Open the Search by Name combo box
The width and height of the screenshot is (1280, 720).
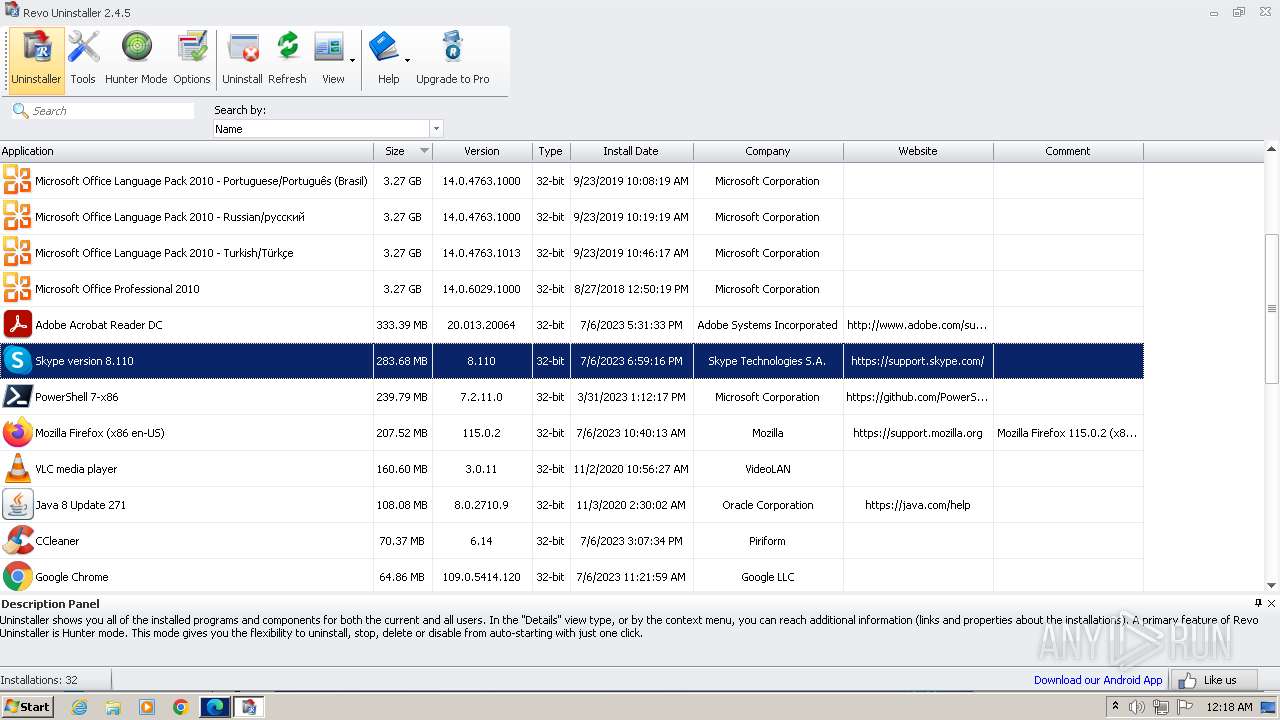327,129
